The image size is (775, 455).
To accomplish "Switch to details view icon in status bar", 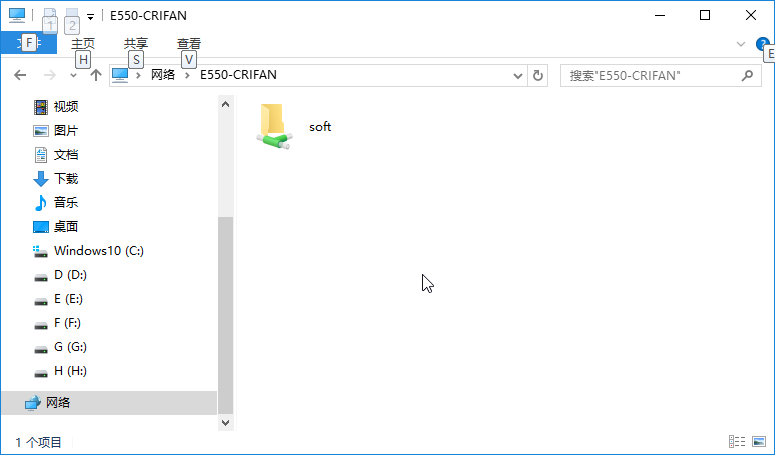I will 737,441.
